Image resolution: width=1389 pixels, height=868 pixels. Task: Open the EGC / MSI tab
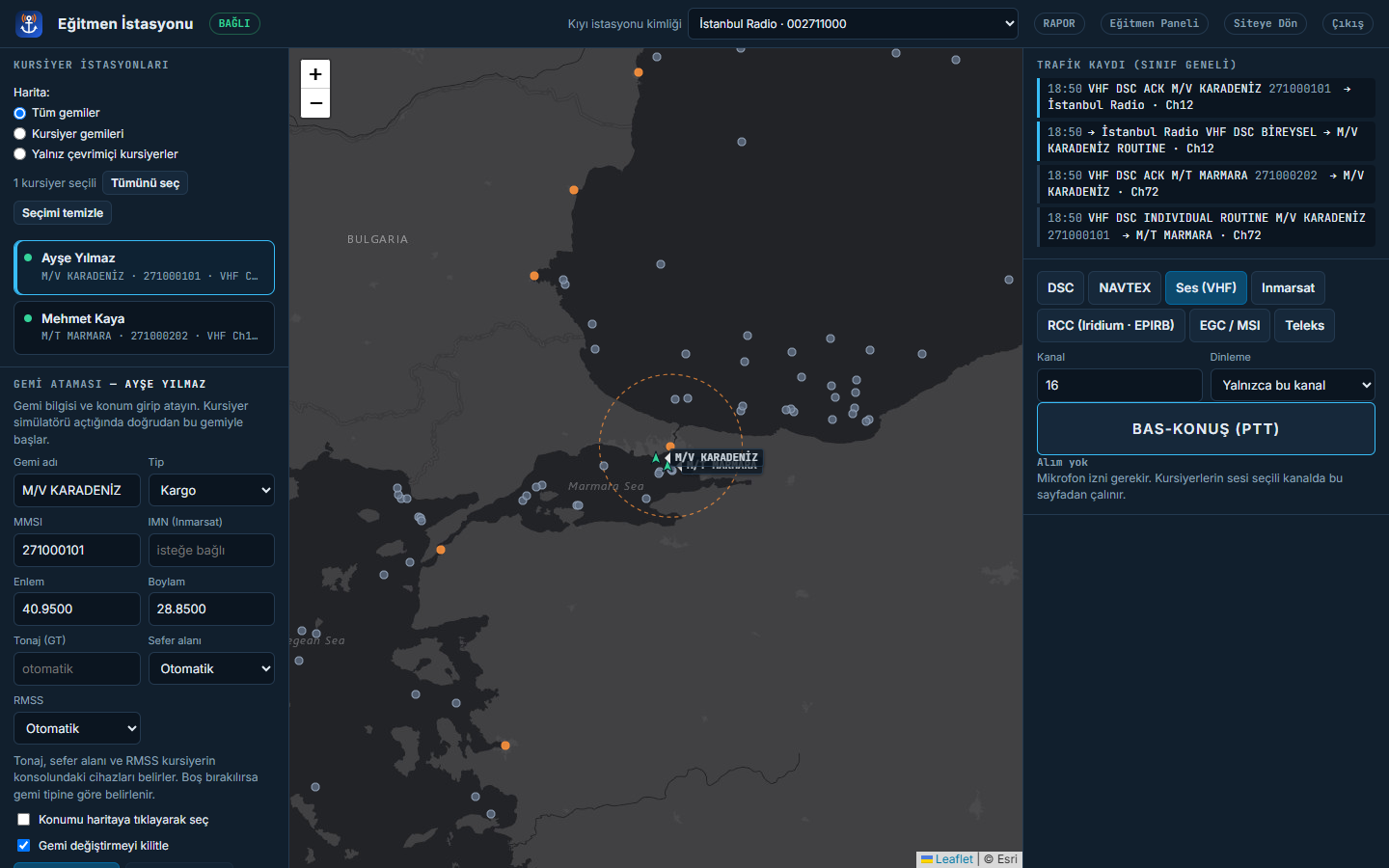pyautogui.click(x=1230, y=325)
